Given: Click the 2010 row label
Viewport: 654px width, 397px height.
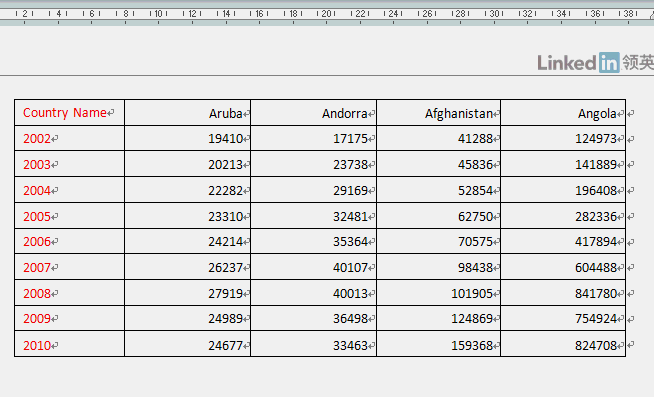Looking at the screenshot, I should tap(37, 345).
